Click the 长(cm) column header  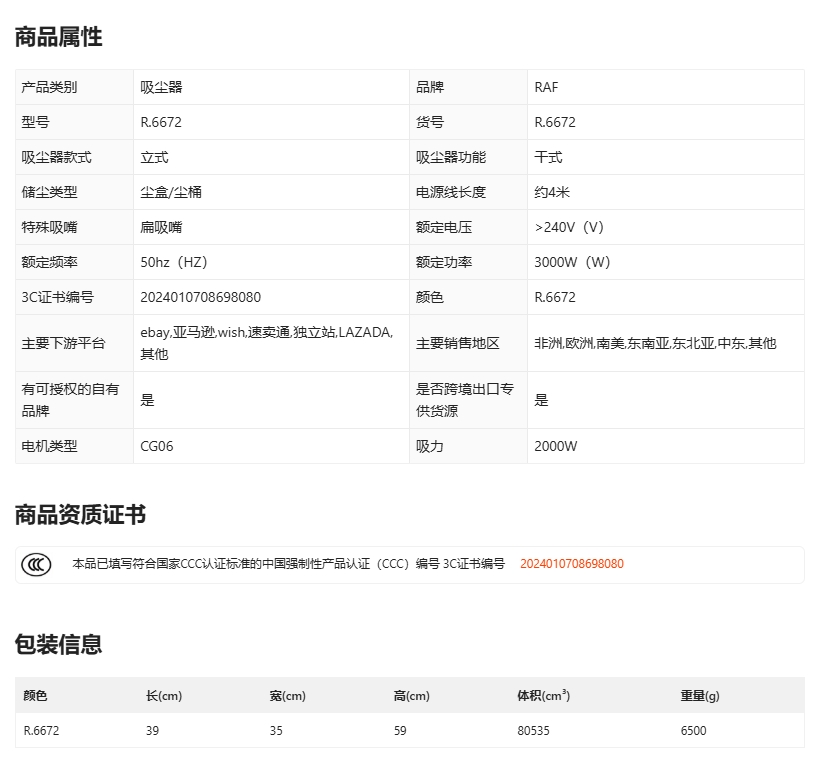tap(164, 696)
